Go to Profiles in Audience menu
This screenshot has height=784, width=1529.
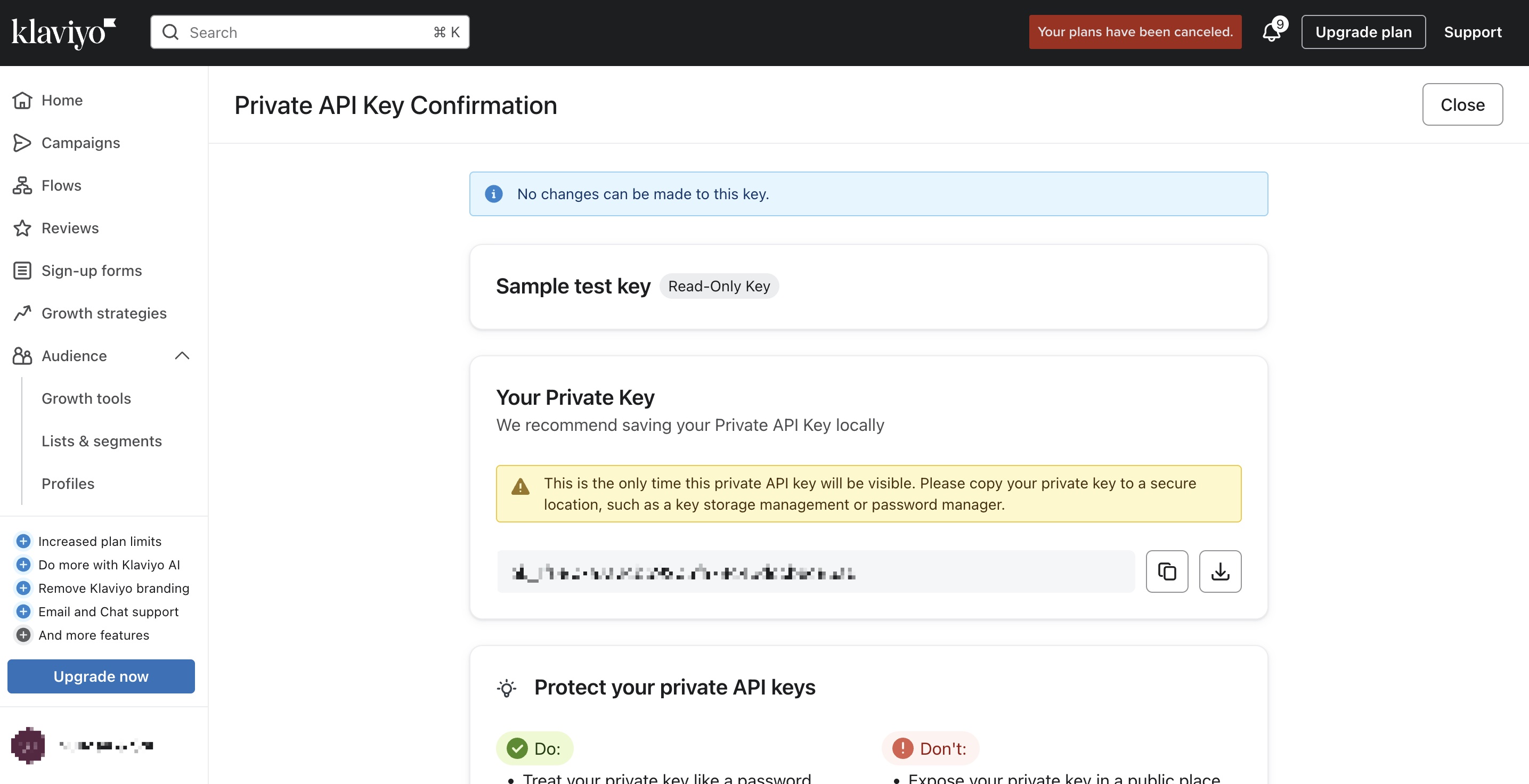pyautogui.click(x=68, y=484)
